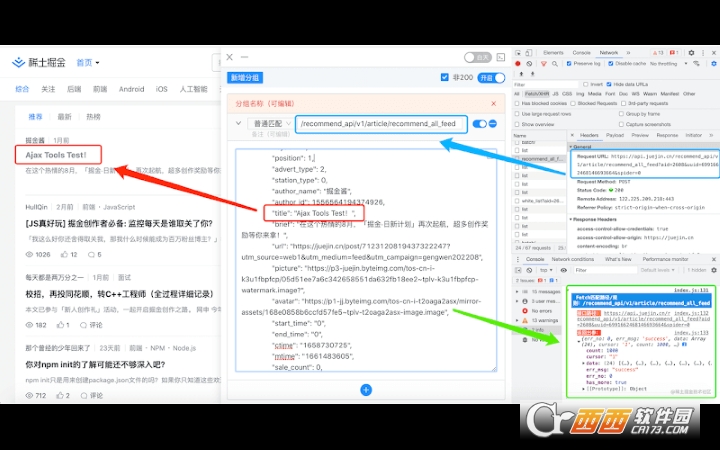Open the Preview tab

(x=640, y=135)
